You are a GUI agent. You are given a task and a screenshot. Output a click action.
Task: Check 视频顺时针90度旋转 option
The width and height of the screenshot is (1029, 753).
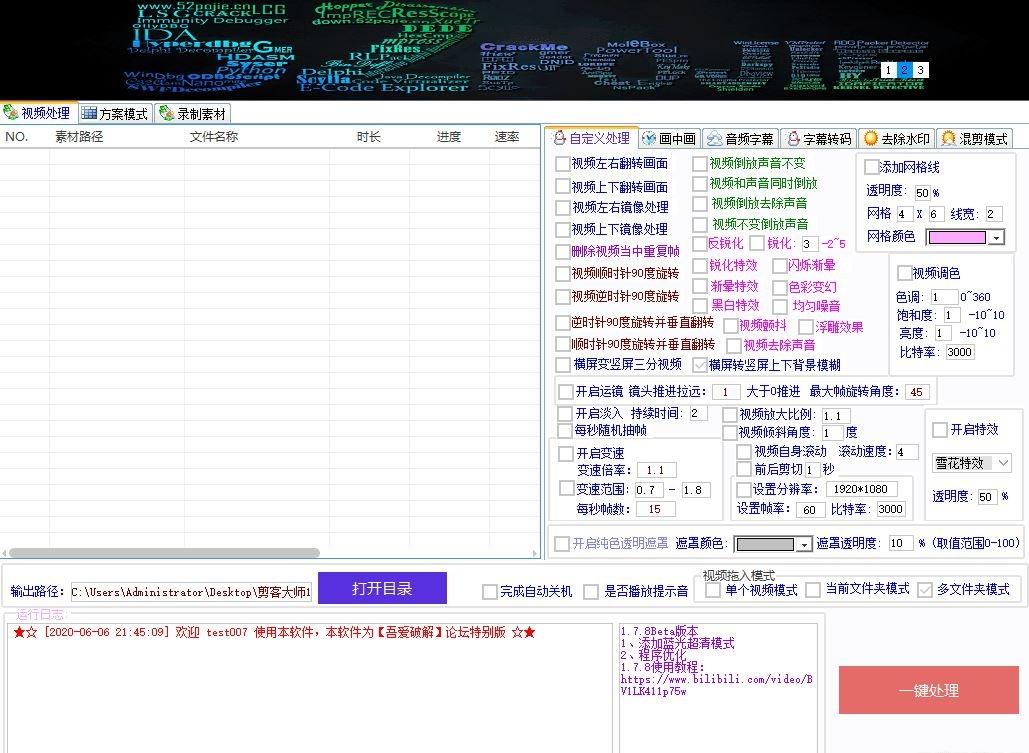[562, 273]
